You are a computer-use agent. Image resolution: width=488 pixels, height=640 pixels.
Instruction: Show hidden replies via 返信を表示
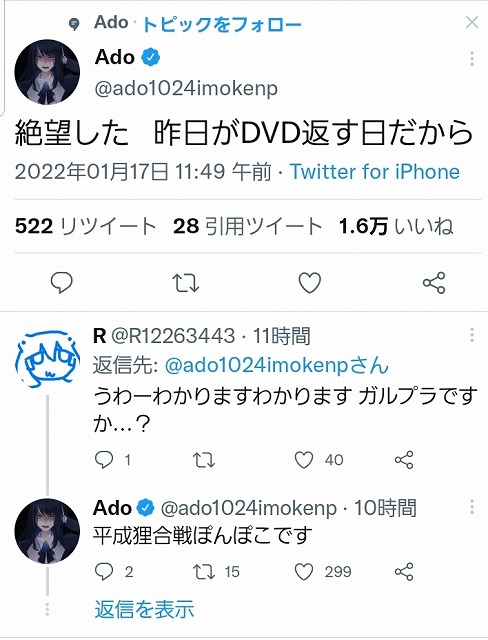point(144,609)
